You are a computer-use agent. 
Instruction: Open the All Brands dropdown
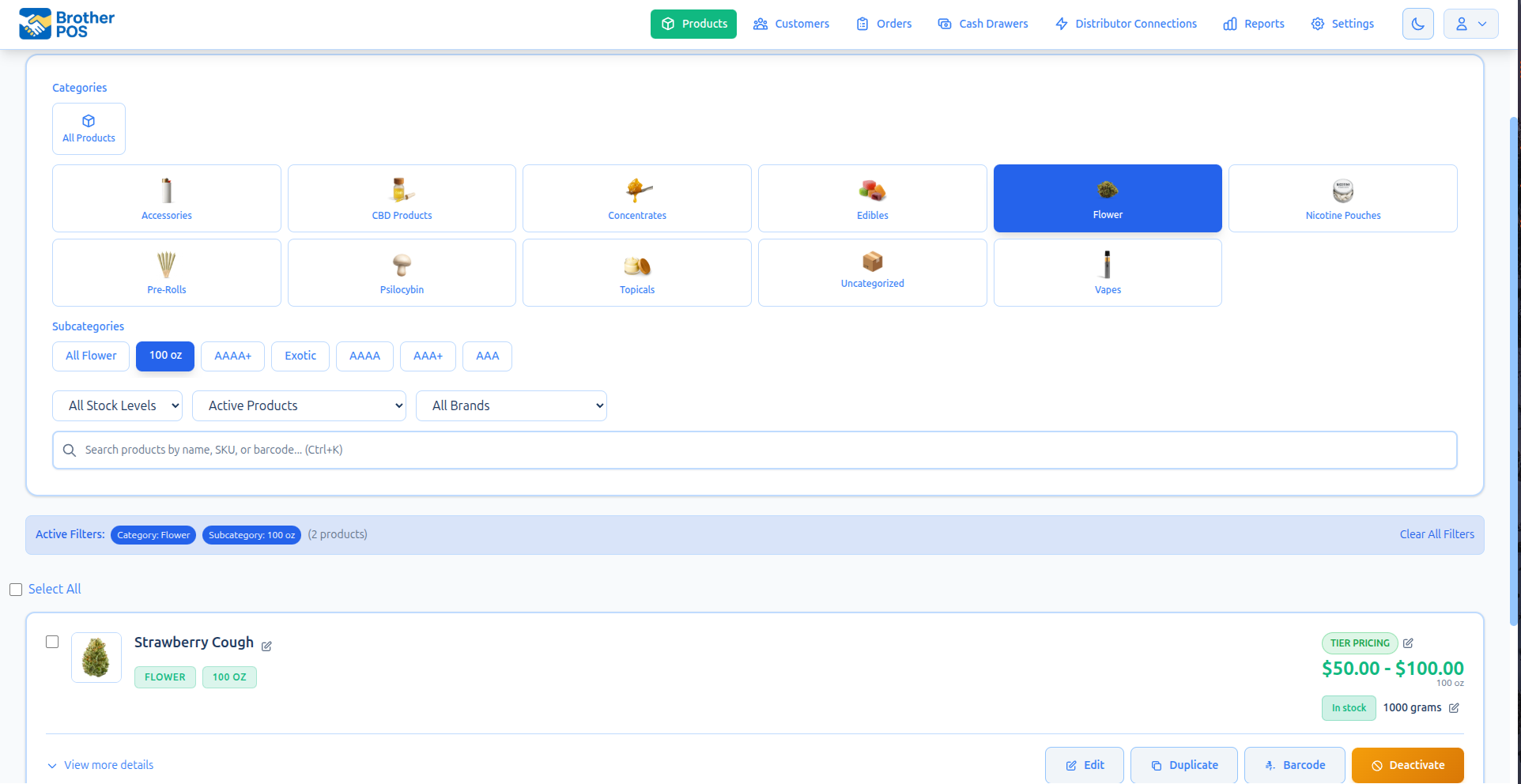511,405
